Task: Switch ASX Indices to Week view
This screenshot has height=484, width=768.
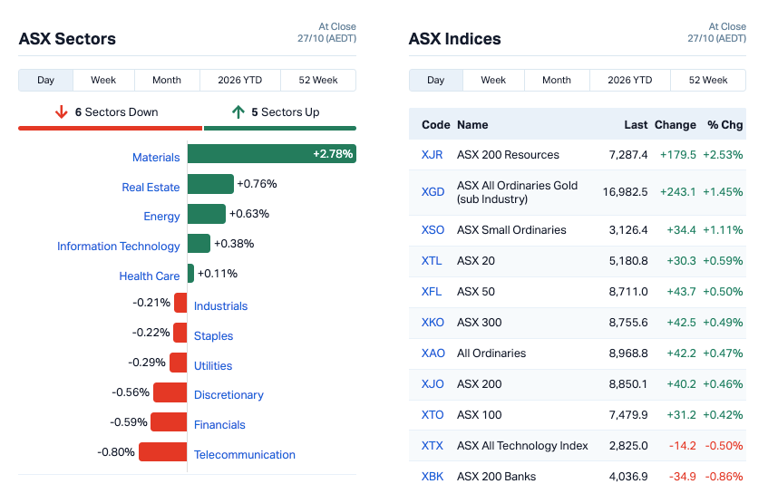Action: coord(493,80)
